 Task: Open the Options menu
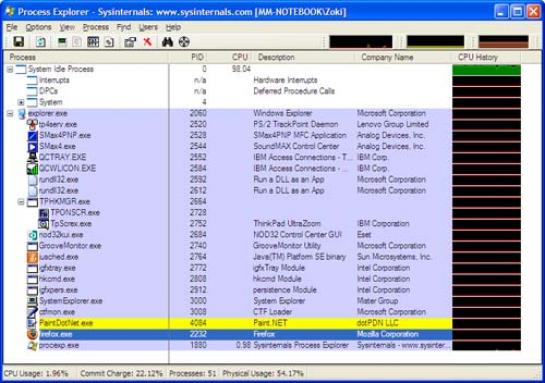[x=38, y=27]
